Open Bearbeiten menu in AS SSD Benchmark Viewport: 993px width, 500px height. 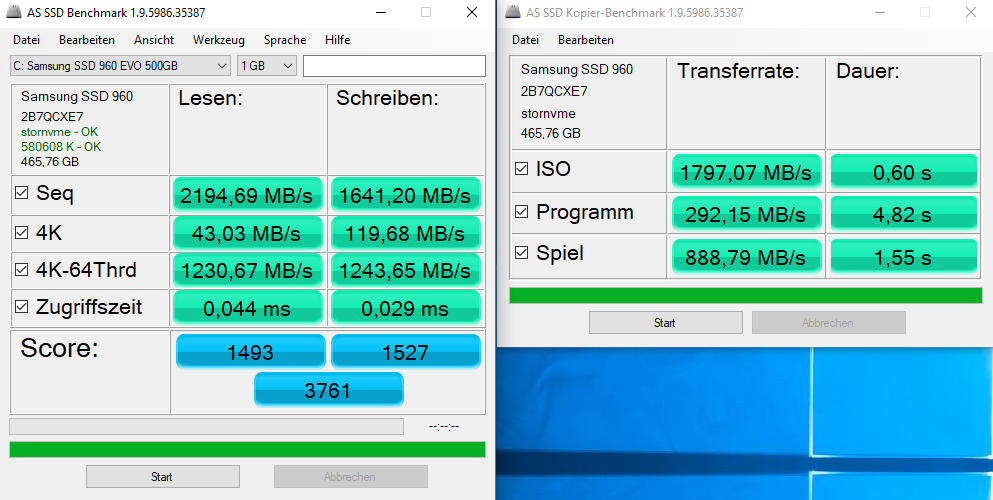click(87, 40)
